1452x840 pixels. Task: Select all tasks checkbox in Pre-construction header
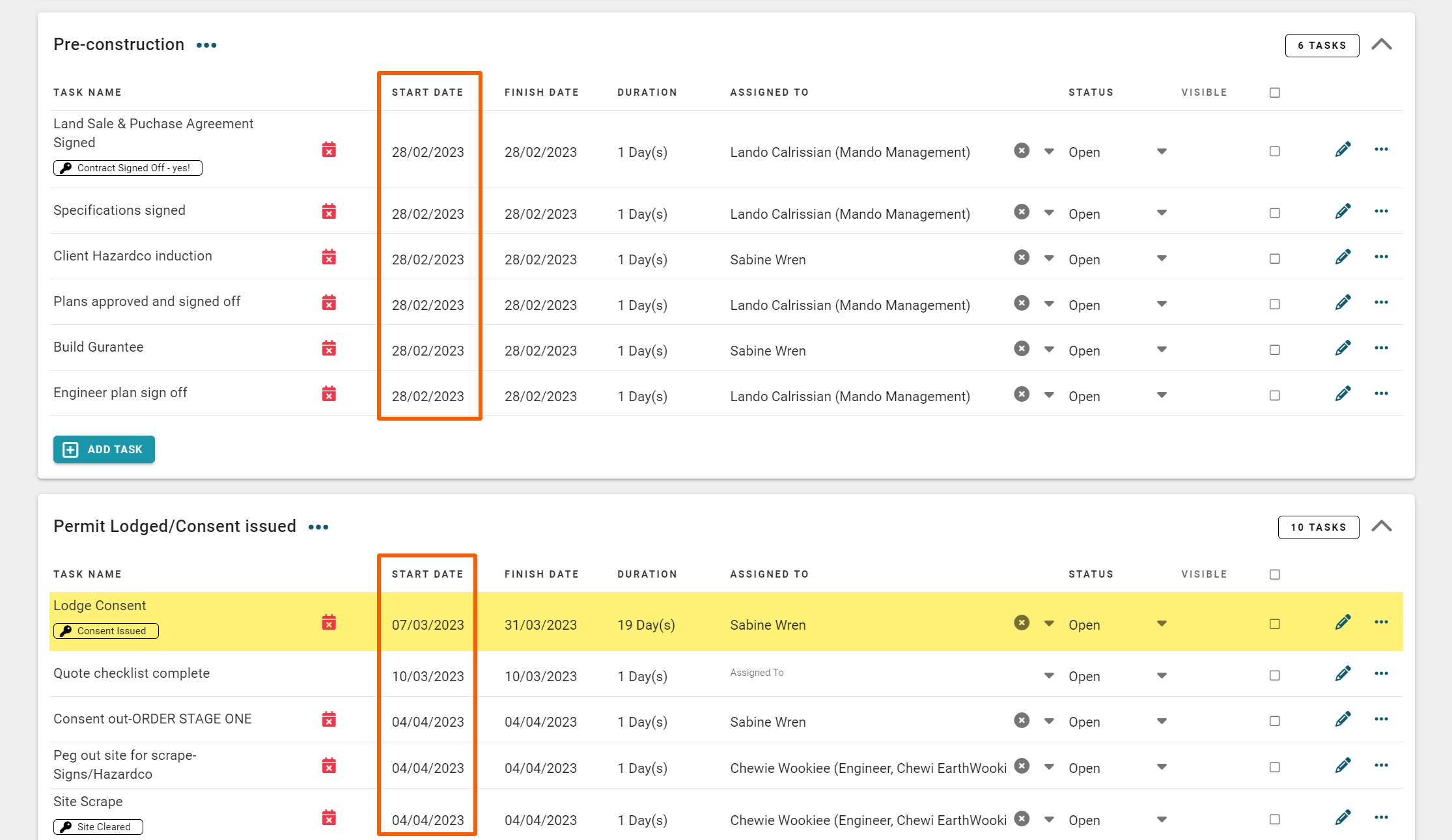point(1274,92)
